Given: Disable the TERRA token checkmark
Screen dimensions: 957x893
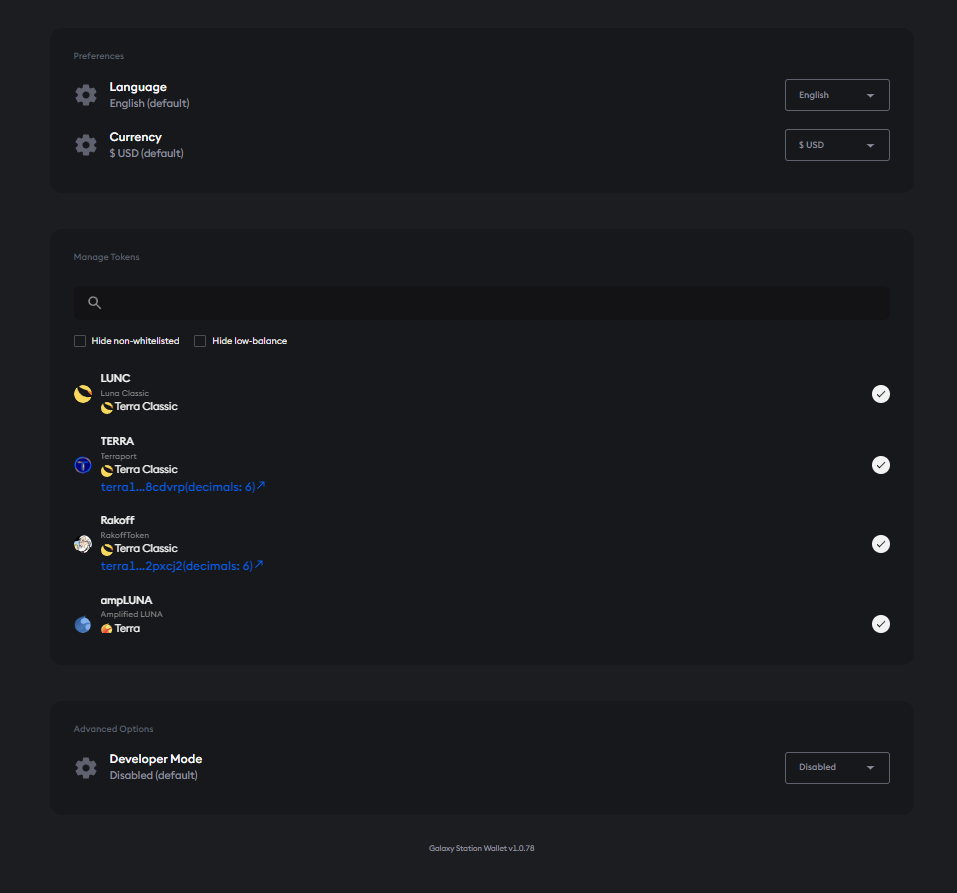Looking at the screenshot, I should point(880,465).
